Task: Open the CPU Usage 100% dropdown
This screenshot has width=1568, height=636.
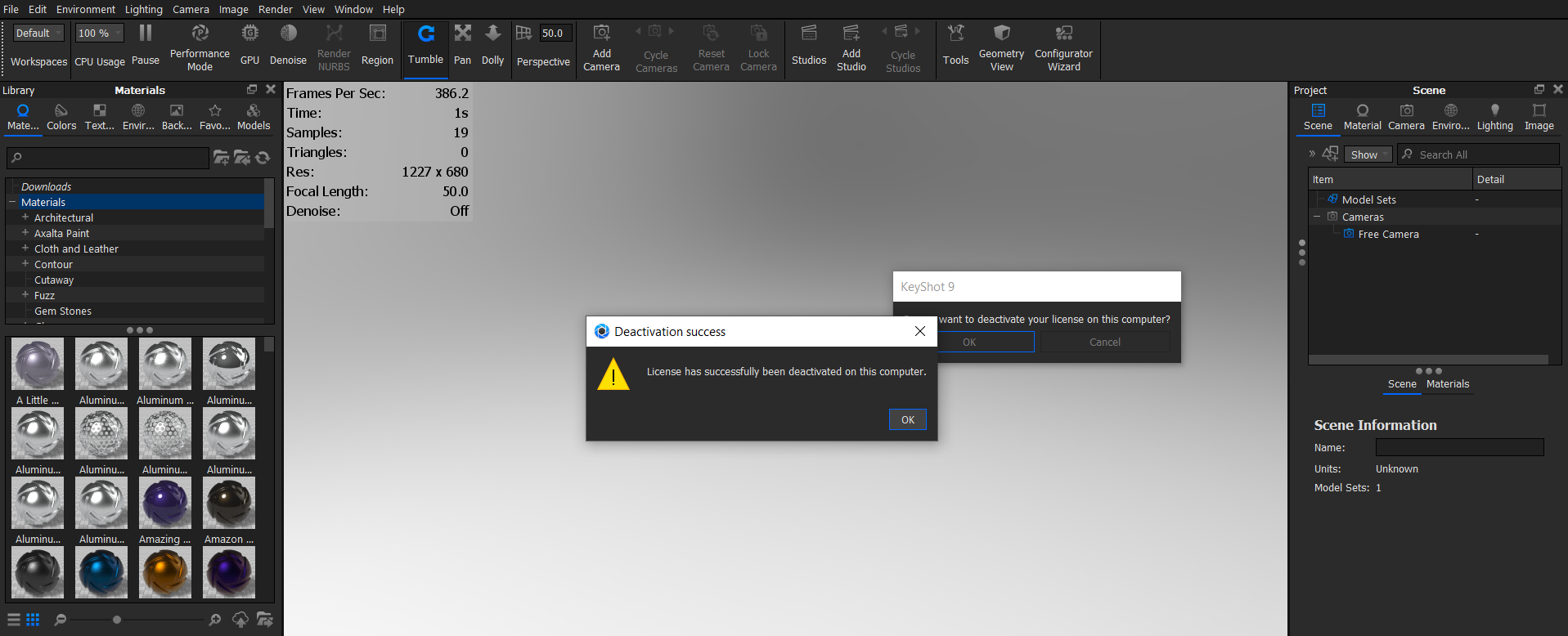Action: pos(99,34)
